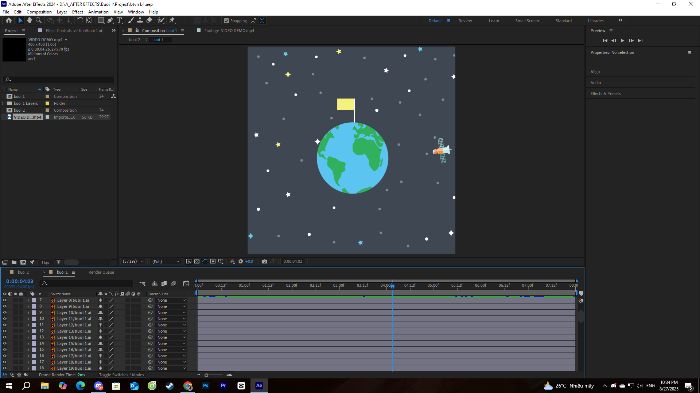
Task: Open the Windows Start menu
Action: tap(8, 385)
